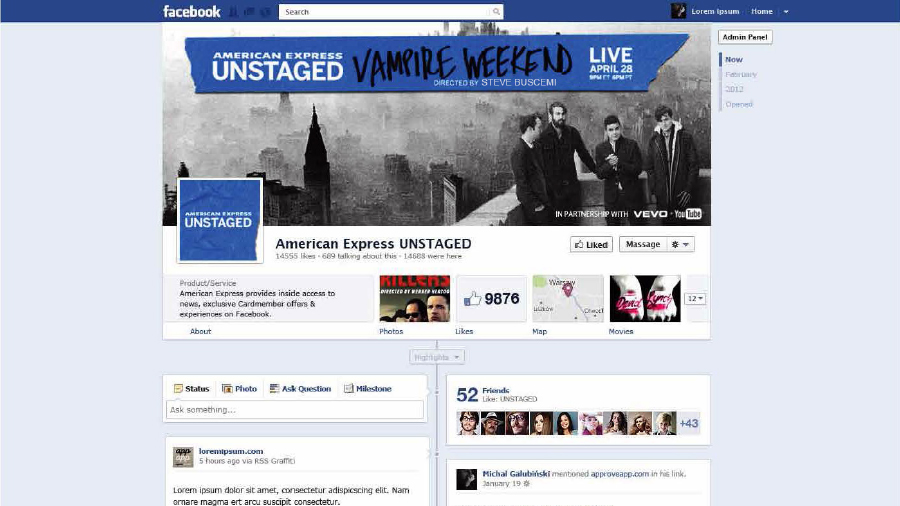
Task: Click the search magnifier icon
Action: tap(496, 11)
